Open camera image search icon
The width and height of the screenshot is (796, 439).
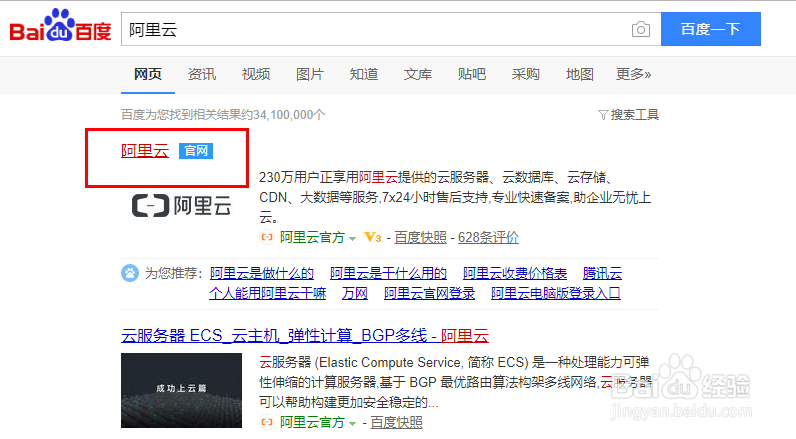(x=641, y=29)
